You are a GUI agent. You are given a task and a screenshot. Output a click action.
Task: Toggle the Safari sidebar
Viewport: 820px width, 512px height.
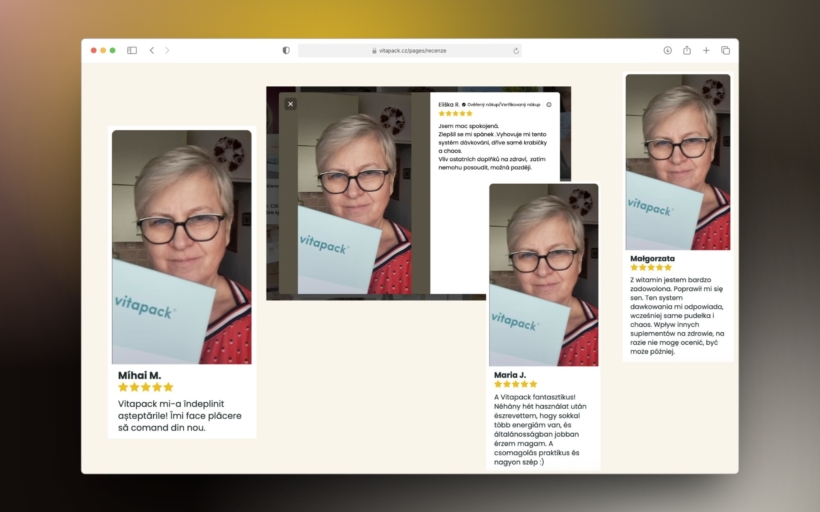[132, 50]
